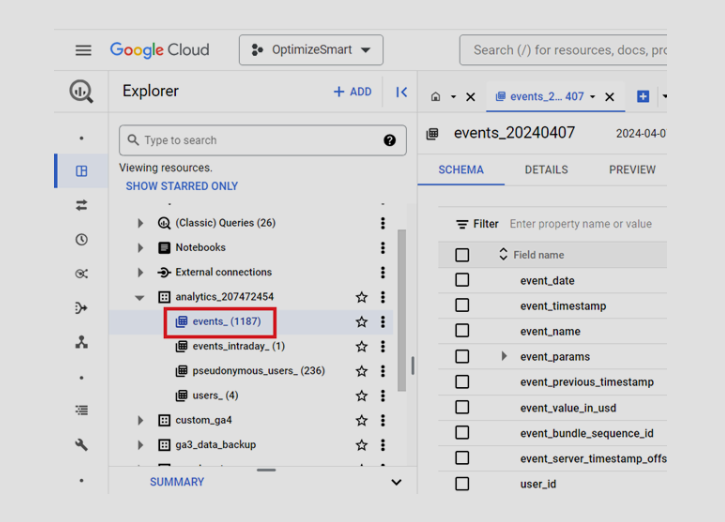
Task: Click the ADD button in Explorer
Action: click(353, 92)
